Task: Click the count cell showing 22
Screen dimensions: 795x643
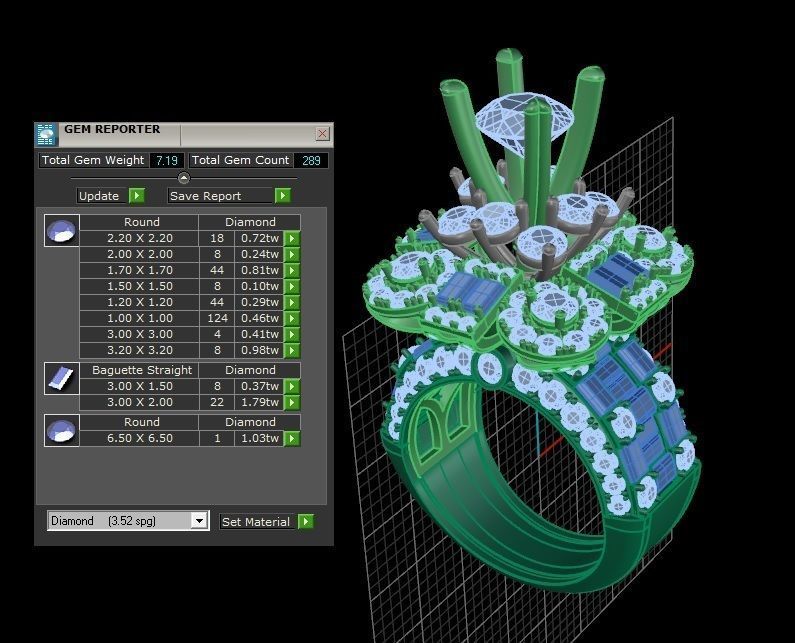Action: [217, 403]
